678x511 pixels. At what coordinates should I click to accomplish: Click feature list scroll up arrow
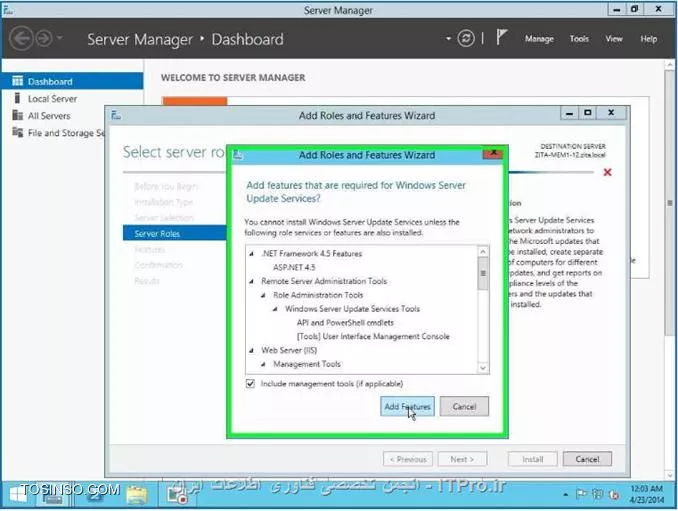tap(483, 251)
